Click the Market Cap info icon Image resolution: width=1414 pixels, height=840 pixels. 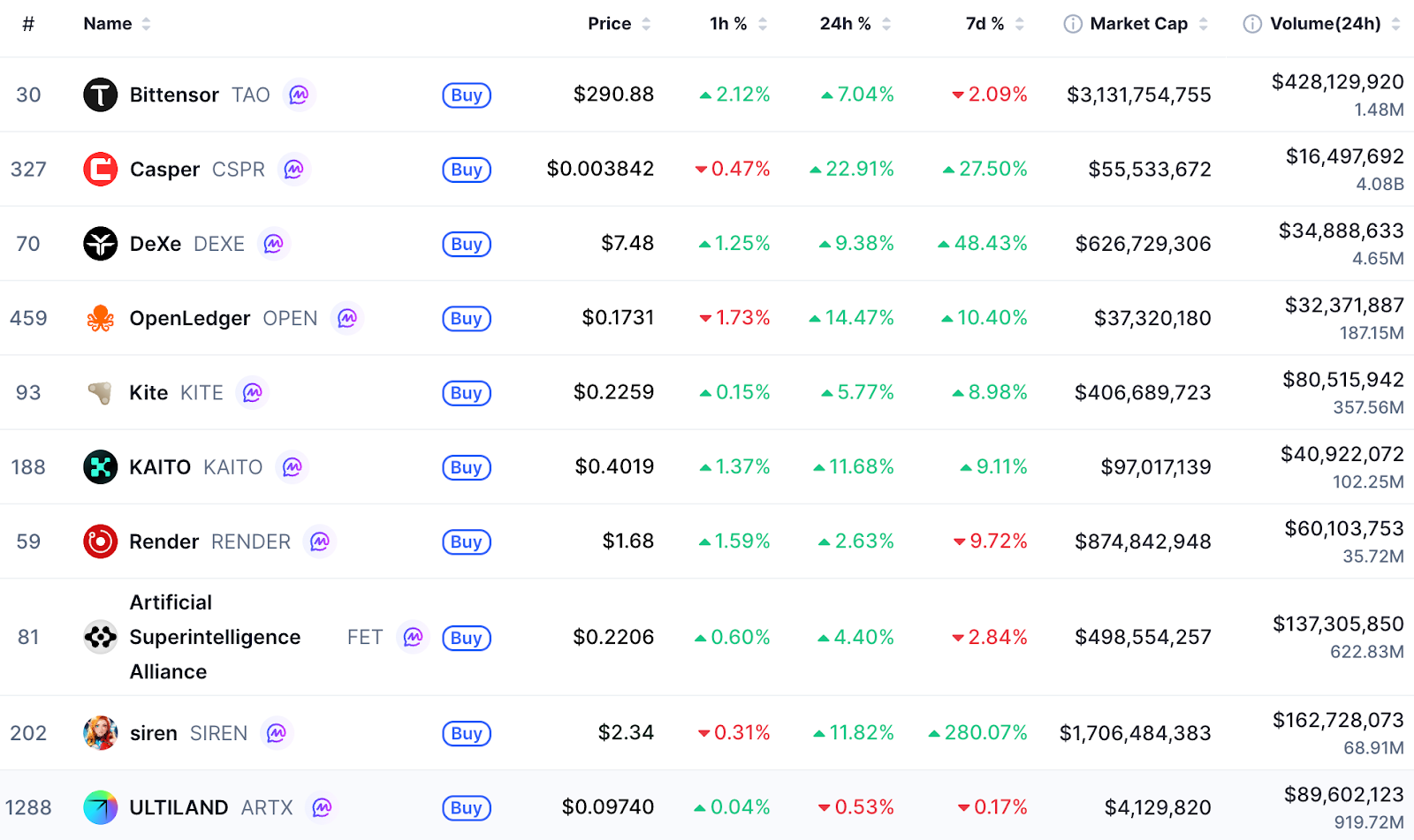point(1073,24)
